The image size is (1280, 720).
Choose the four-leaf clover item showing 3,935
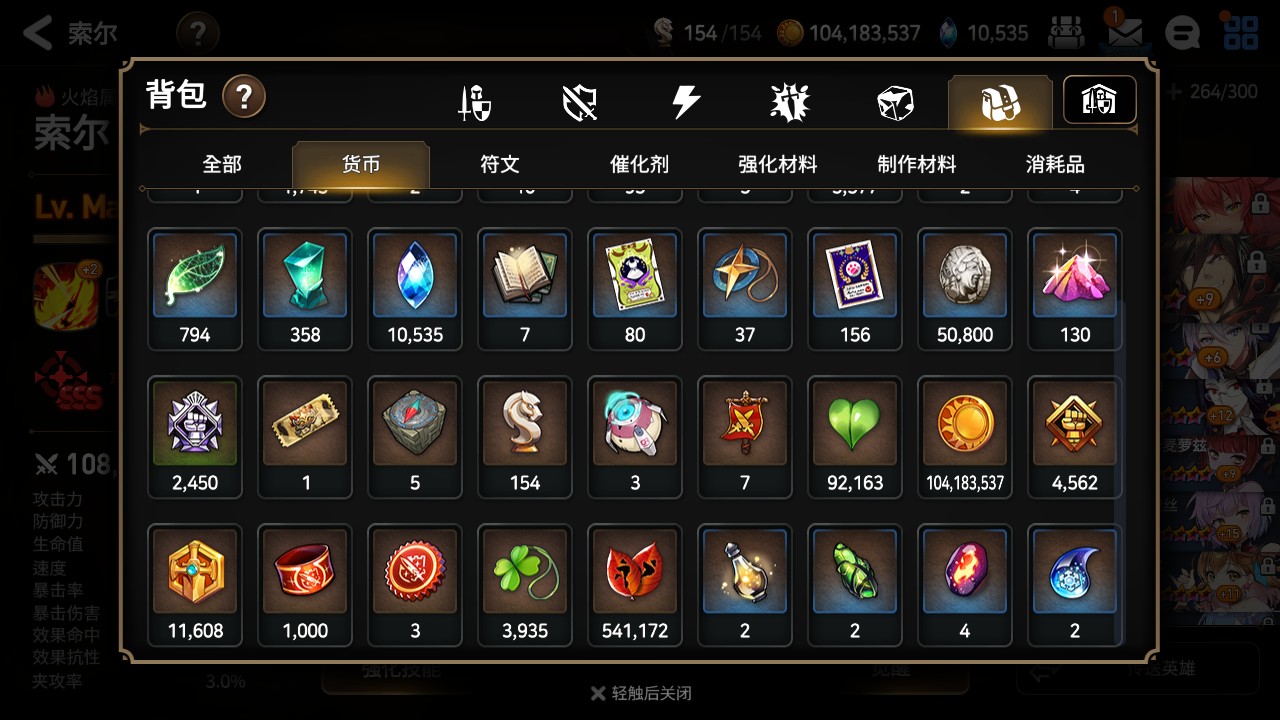[x=525, y=585]
